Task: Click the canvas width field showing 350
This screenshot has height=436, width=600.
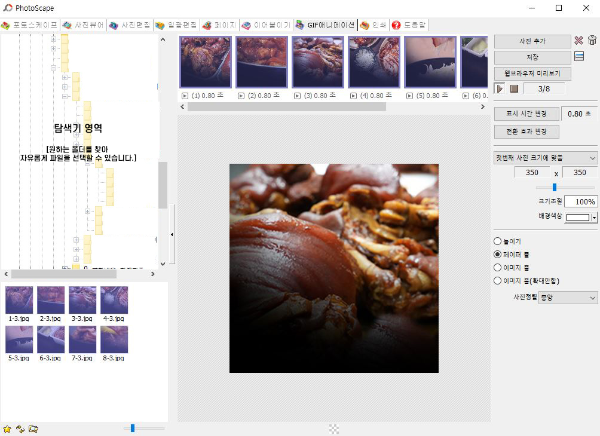Action: coord(532,173)
